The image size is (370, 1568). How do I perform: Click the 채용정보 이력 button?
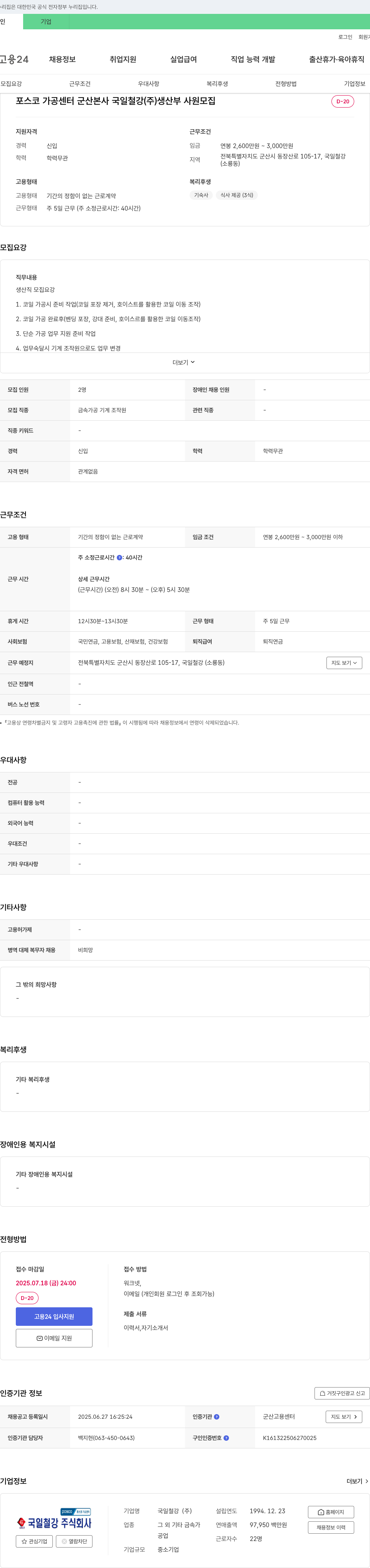[331, 1527]
